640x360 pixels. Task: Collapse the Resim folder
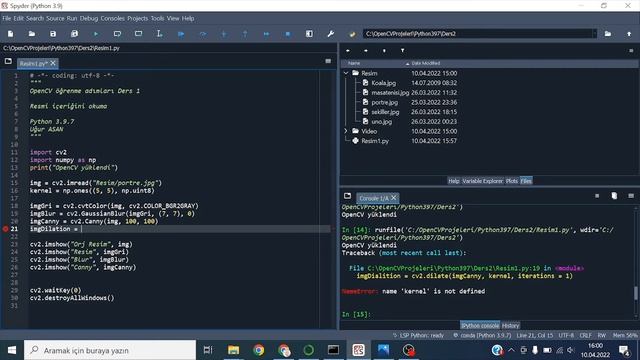click(346, 73)
